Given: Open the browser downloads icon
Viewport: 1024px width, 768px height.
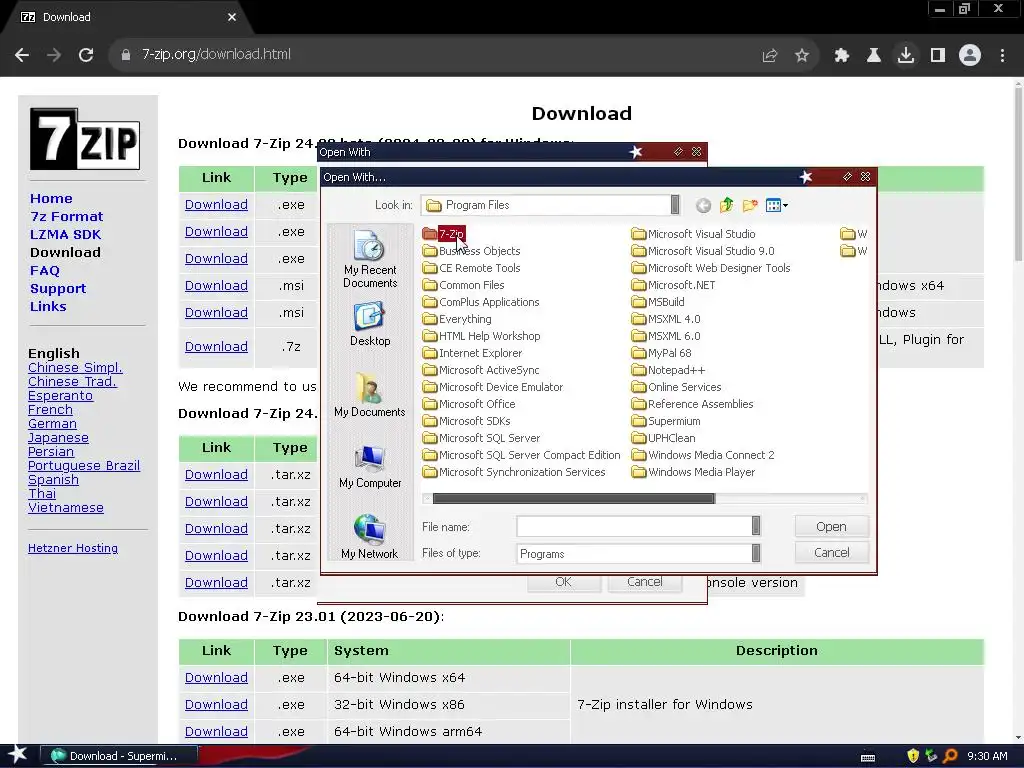Looking at the screenshot, I should click(906, 56).
